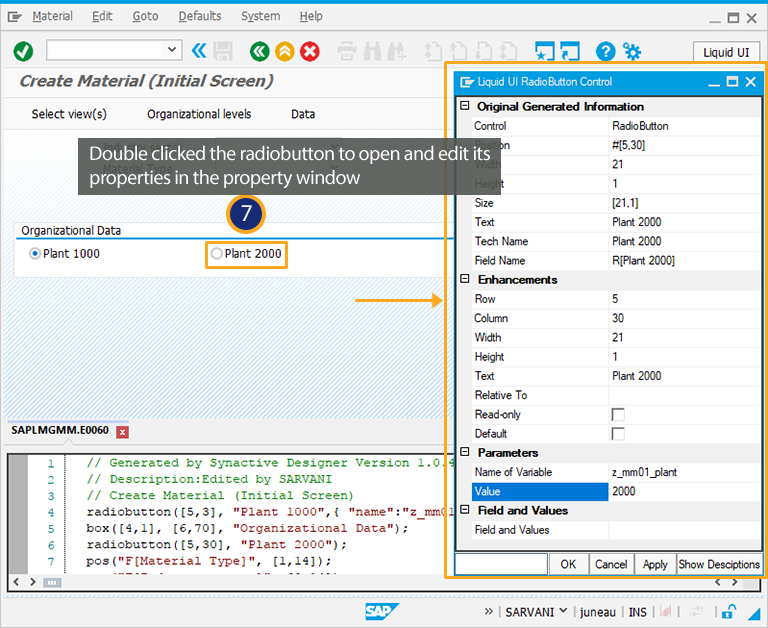This screenshot has height=628, width=768.
Task: Open the Goto menu
Action: click(x=145, y=16)
